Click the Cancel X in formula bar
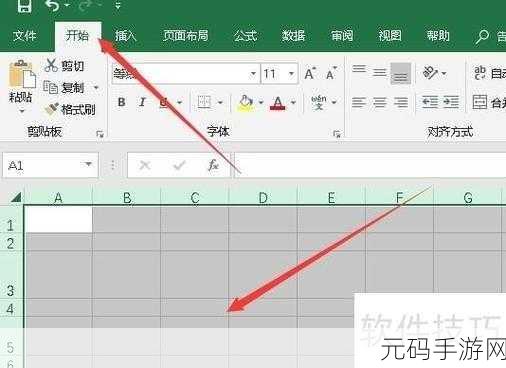The image size is (506, 368). click(x=145, y=165)
